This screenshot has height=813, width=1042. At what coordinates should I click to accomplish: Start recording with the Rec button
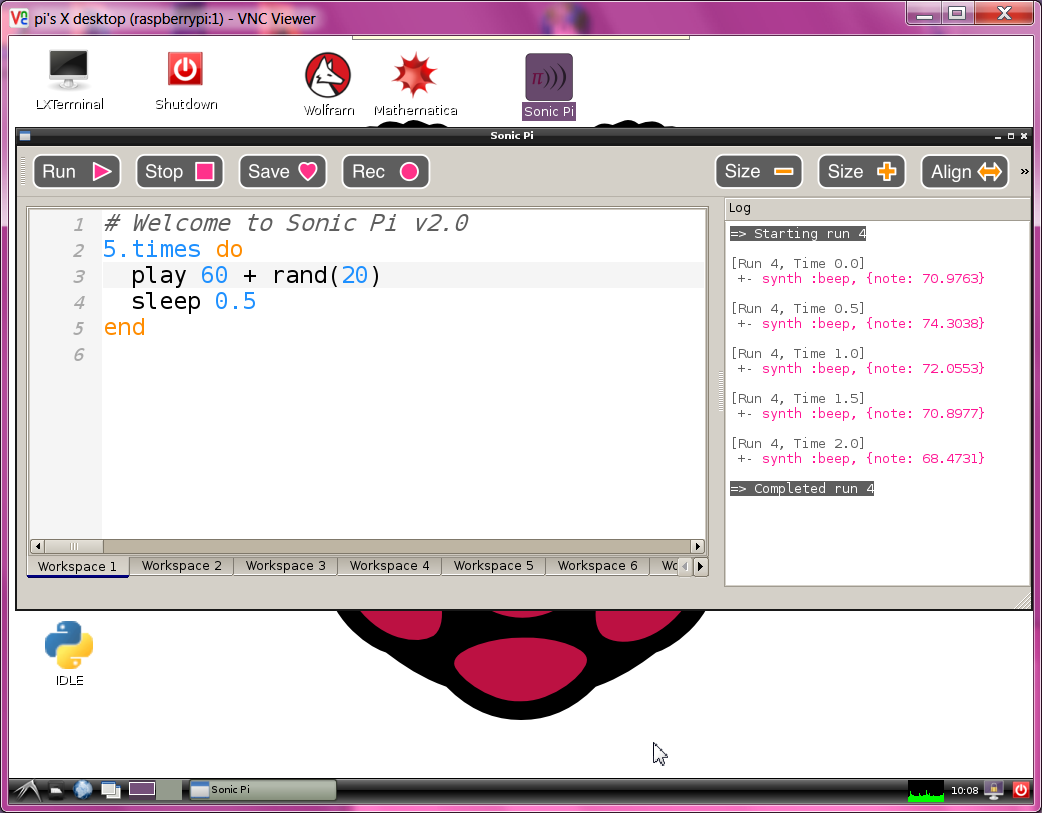385,172
